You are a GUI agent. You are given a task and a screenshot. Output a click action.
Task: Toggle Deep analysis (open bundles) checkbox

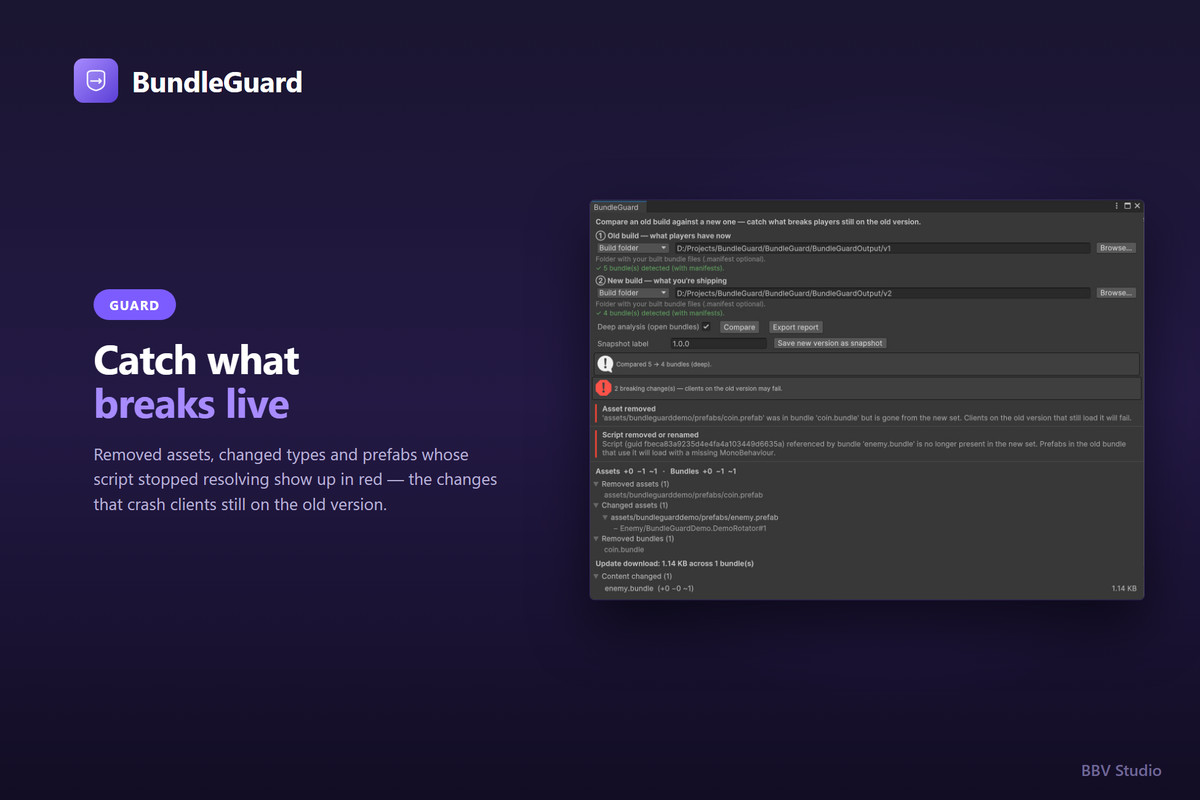click(x=706, y=327)
